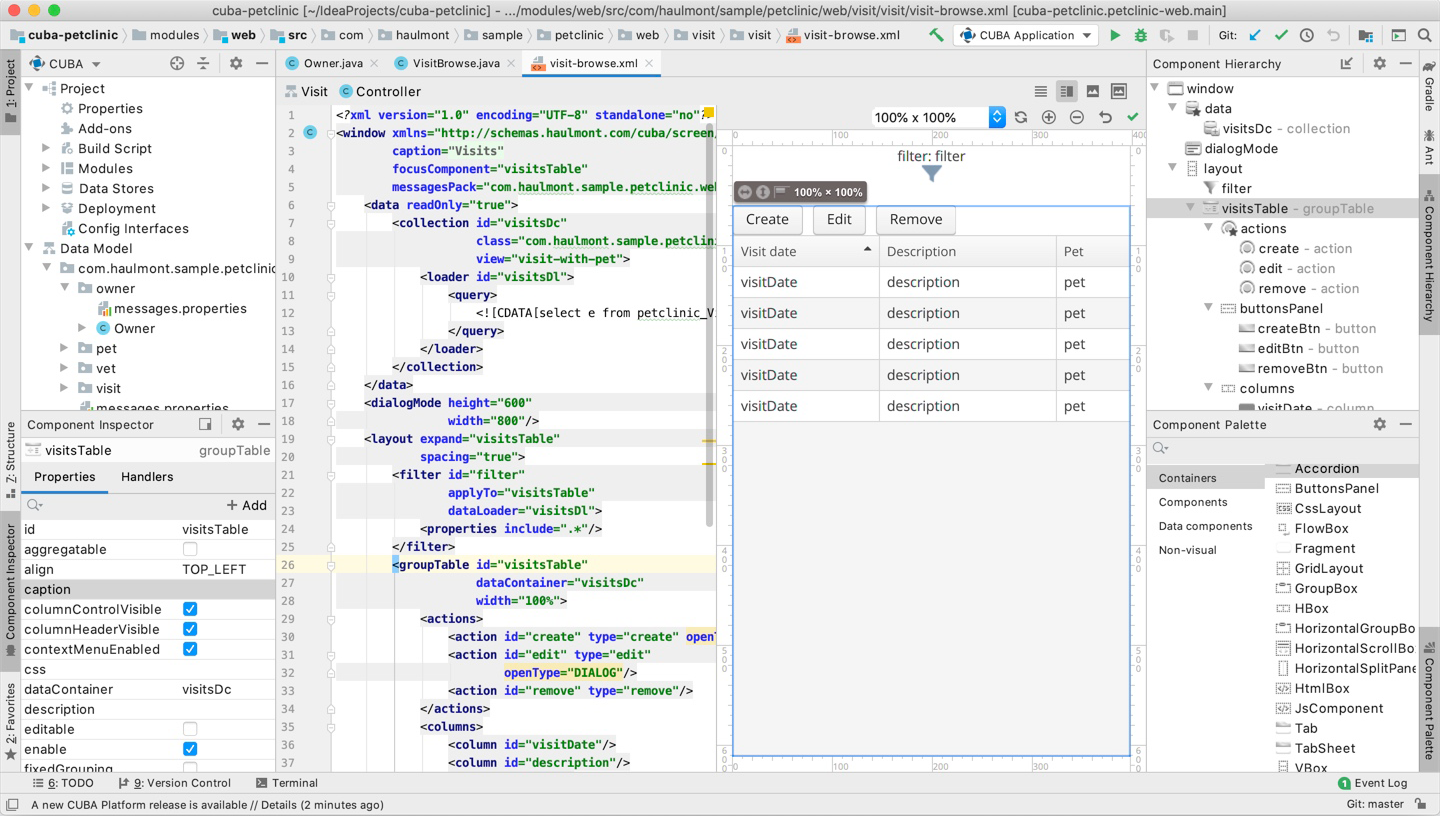Select split text and design view icon

tap(1067, 91)
